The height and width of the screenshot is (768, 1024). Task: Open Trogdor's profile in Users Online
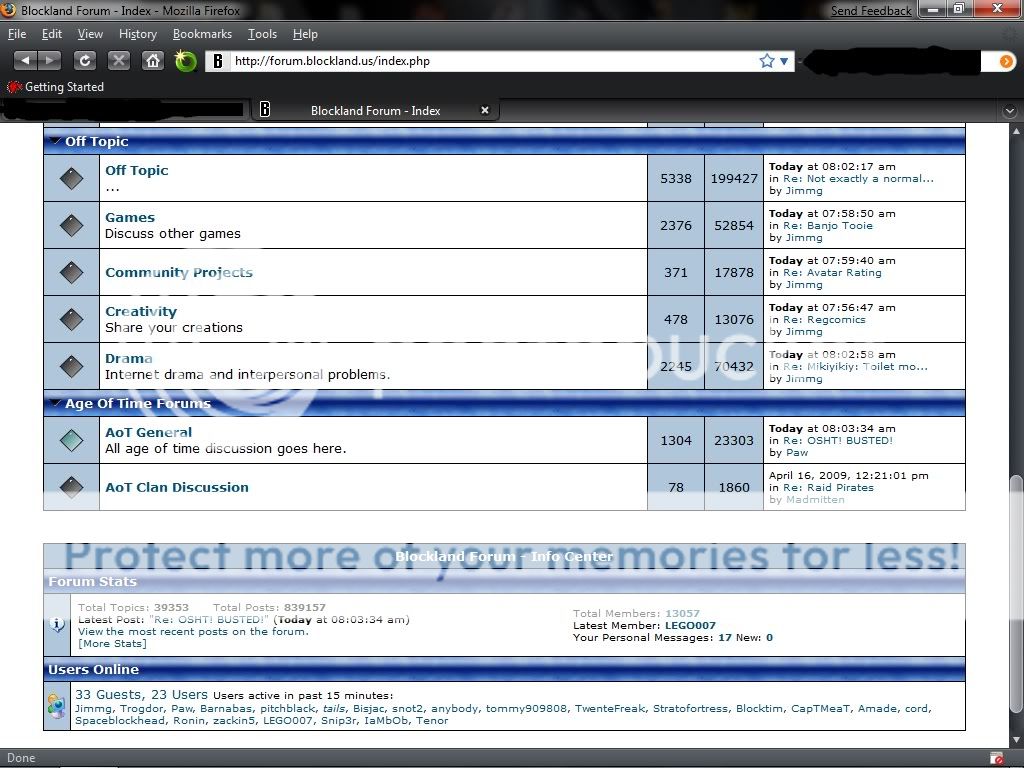point(142,709)
